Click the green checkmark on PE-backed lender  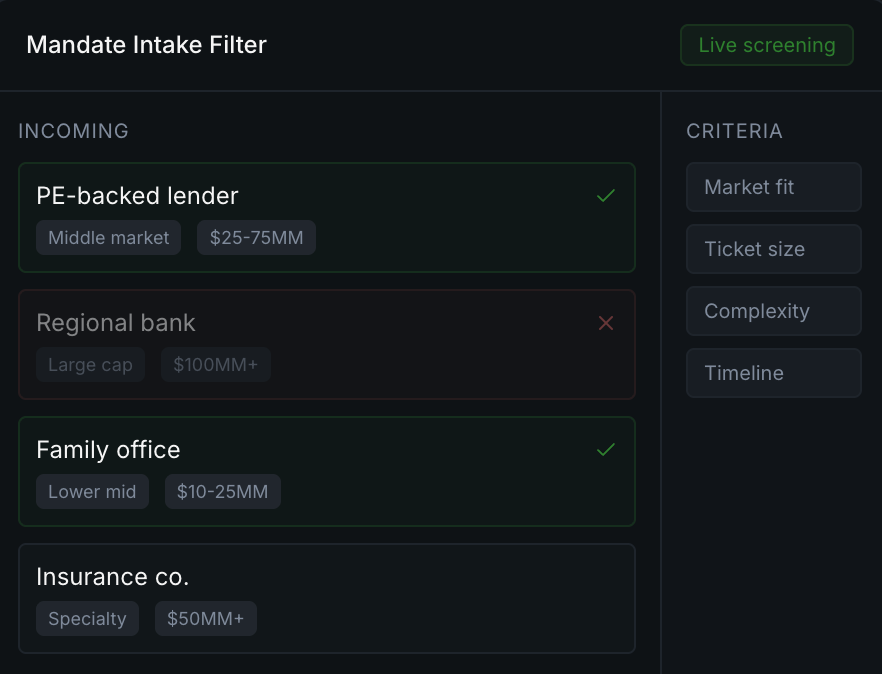(605, 196)
